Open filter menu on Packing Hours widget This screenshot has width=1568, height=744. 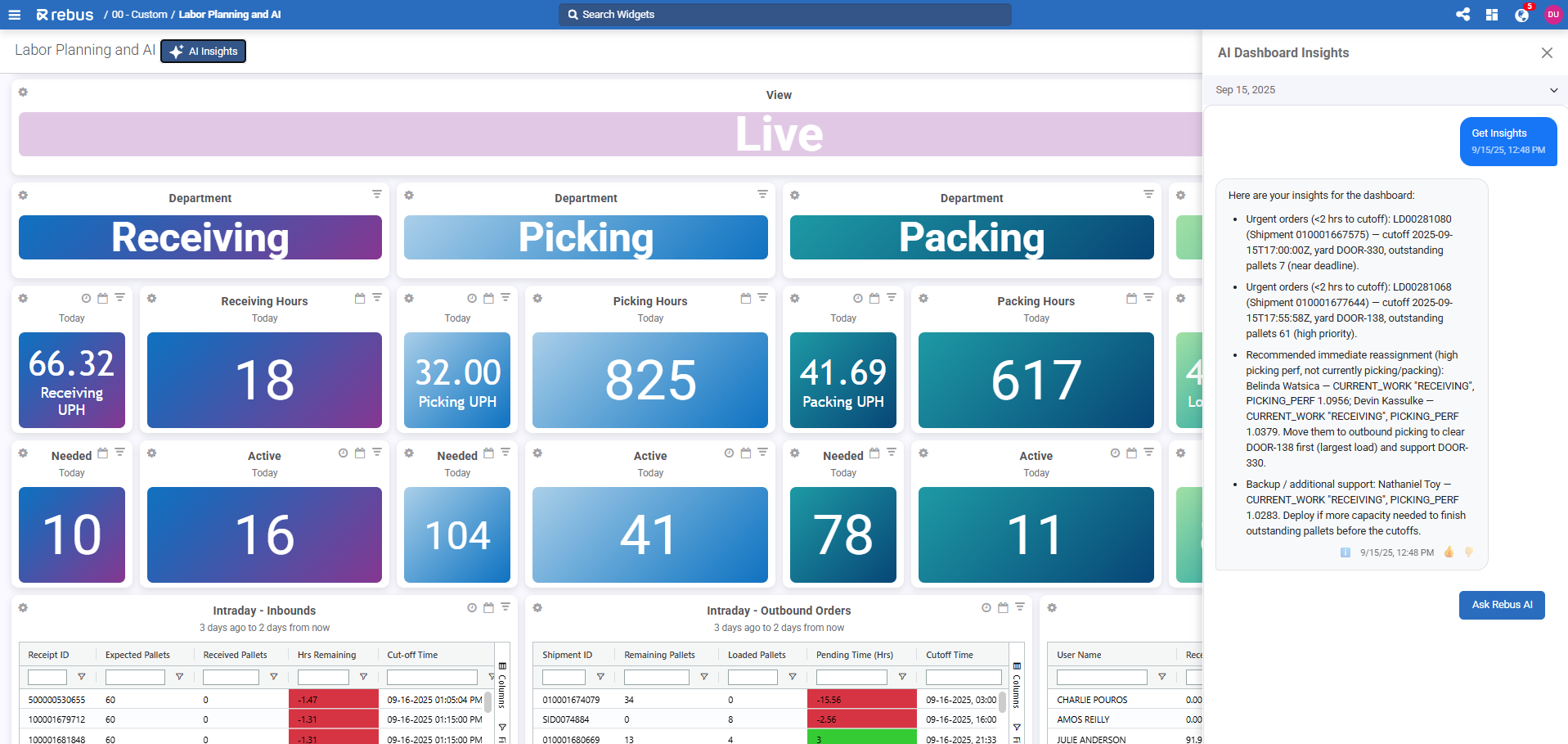click(1148, 298)
